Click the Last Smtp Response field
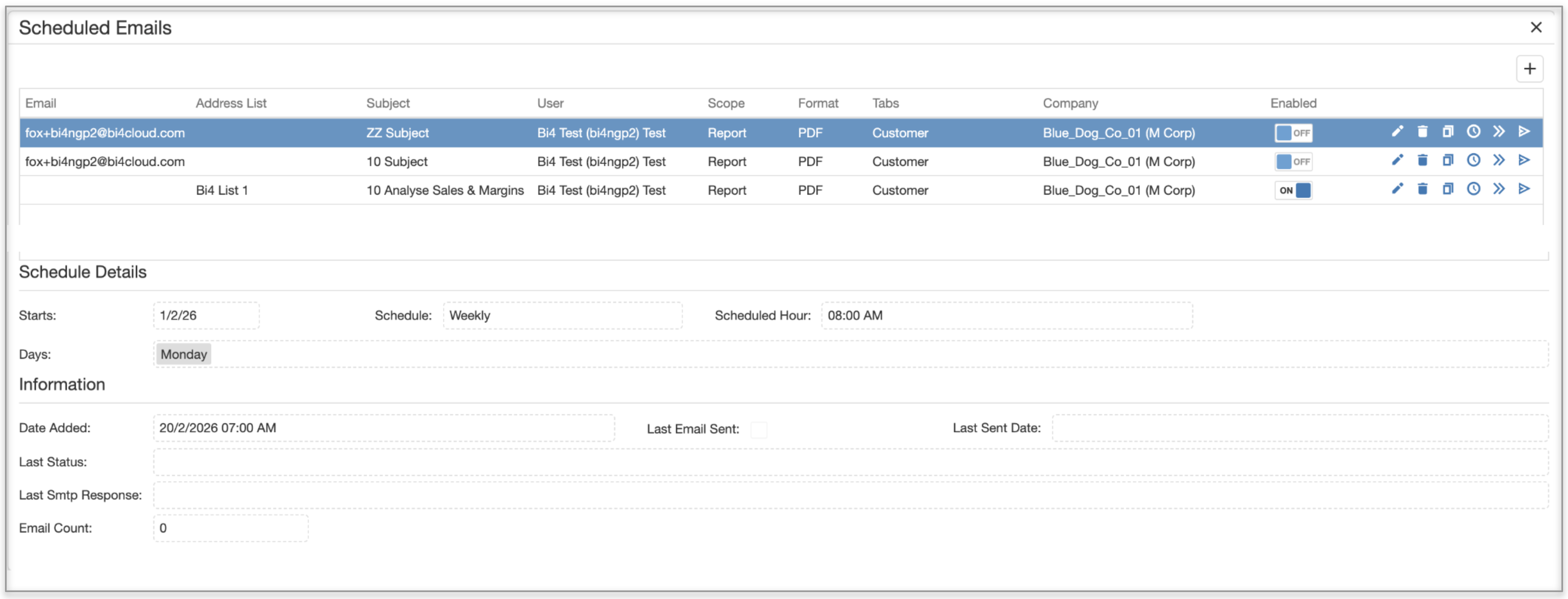 [851, 495]
